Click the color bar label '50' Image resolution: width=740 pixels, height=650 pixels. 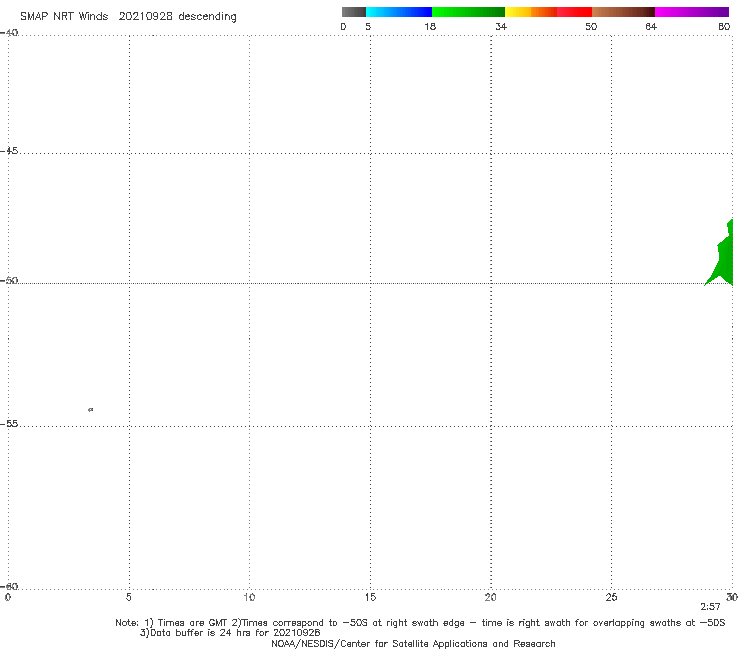click(x=591, y=26)
